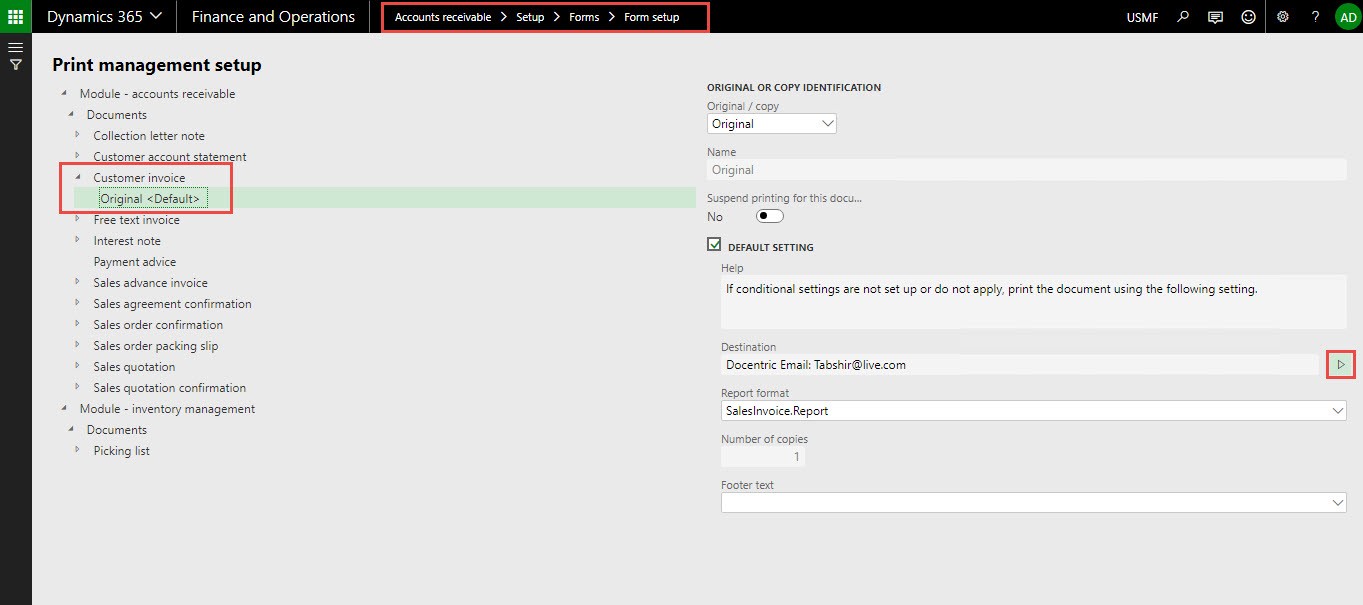The image size is (1363, 605).
Task: Select Sales quotation label in tree
Action: (x=134, y=367)
